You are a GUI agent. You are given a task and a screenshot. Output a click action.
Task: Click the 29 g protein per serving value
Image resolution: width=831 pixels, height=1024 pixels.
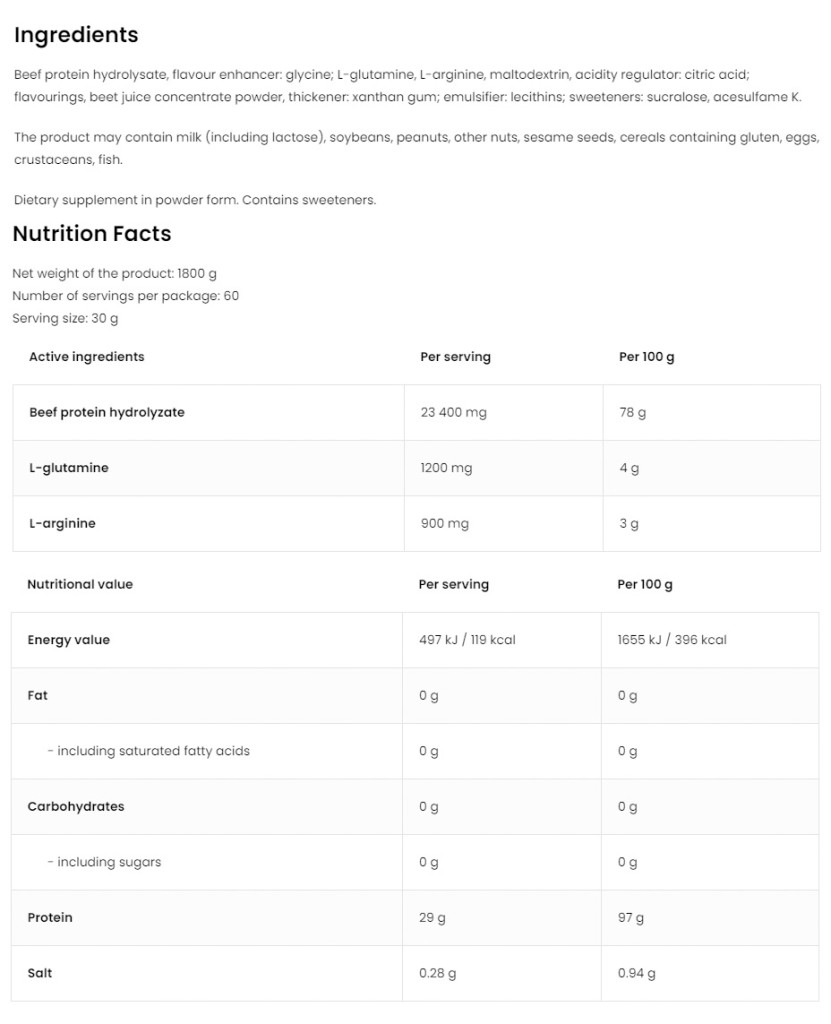(x=432, y=917)
